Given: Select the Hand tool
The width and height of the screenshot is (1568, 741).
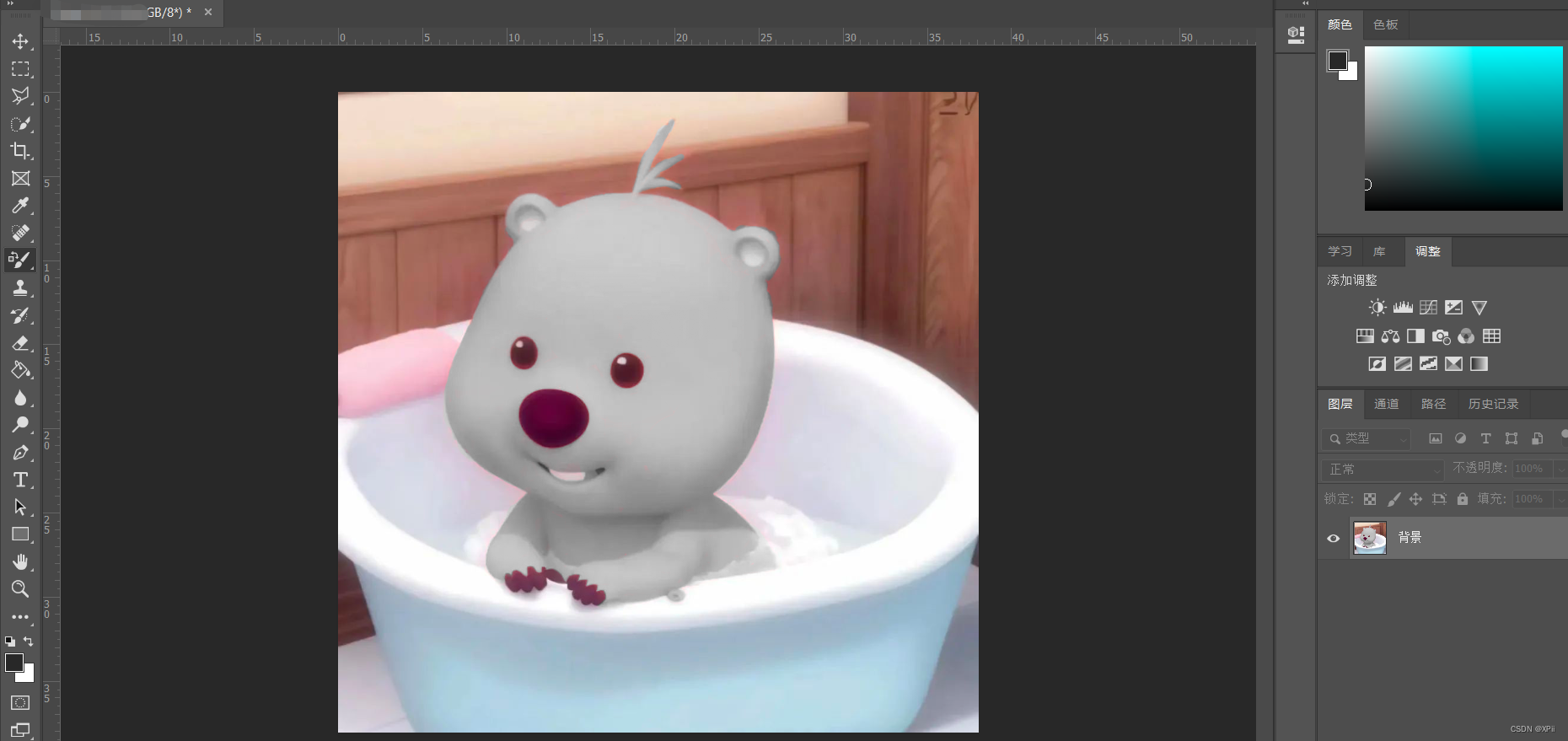Looking at the screenshot, I should click(20, 561).
